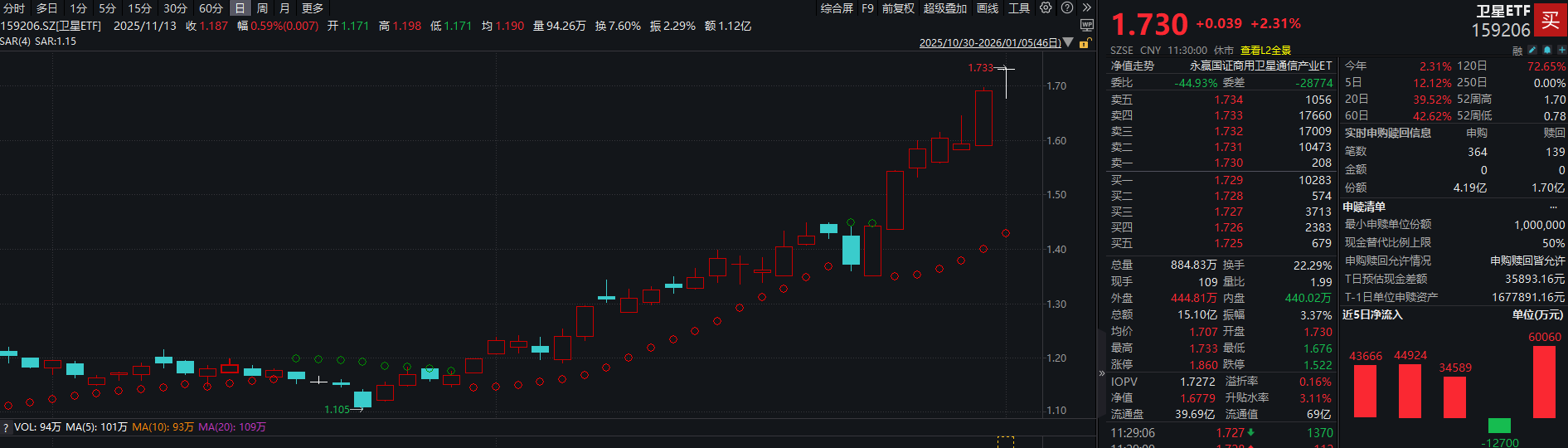Click the green -12700 outflow bar
This screenshot has width=1568, height=448.
[1499, 426]
